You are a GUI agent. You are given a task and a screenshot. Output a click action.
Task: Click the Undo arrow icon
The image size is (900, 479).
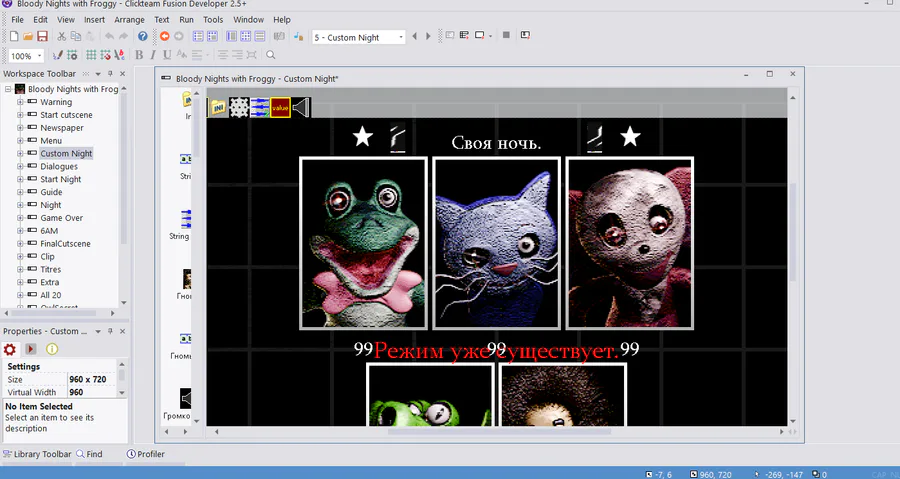(x=109, y=36)
